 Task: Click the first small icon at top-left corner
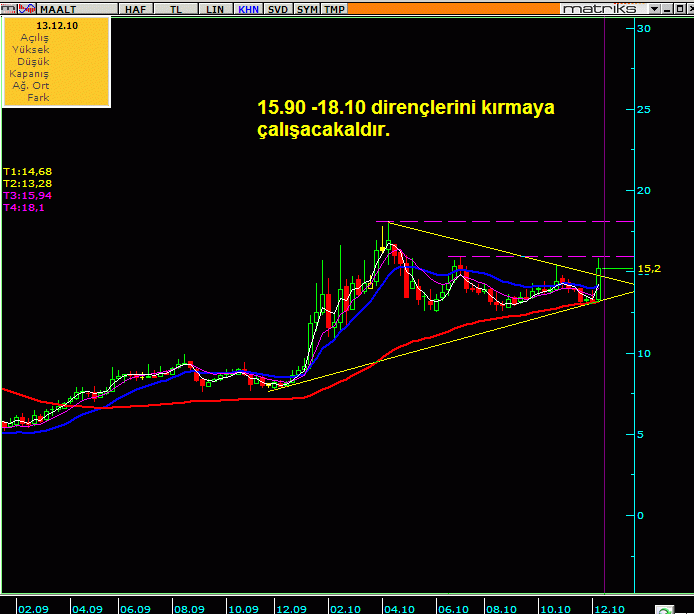6,8
